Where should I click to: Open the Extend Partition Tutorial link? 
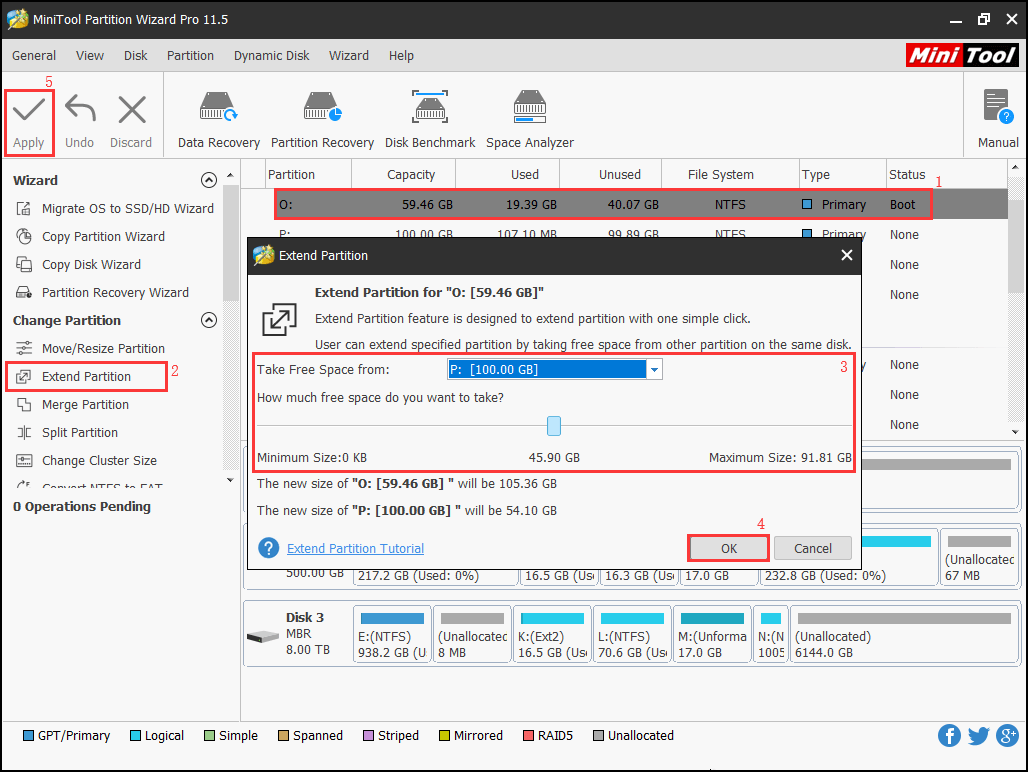click(355, 549)
